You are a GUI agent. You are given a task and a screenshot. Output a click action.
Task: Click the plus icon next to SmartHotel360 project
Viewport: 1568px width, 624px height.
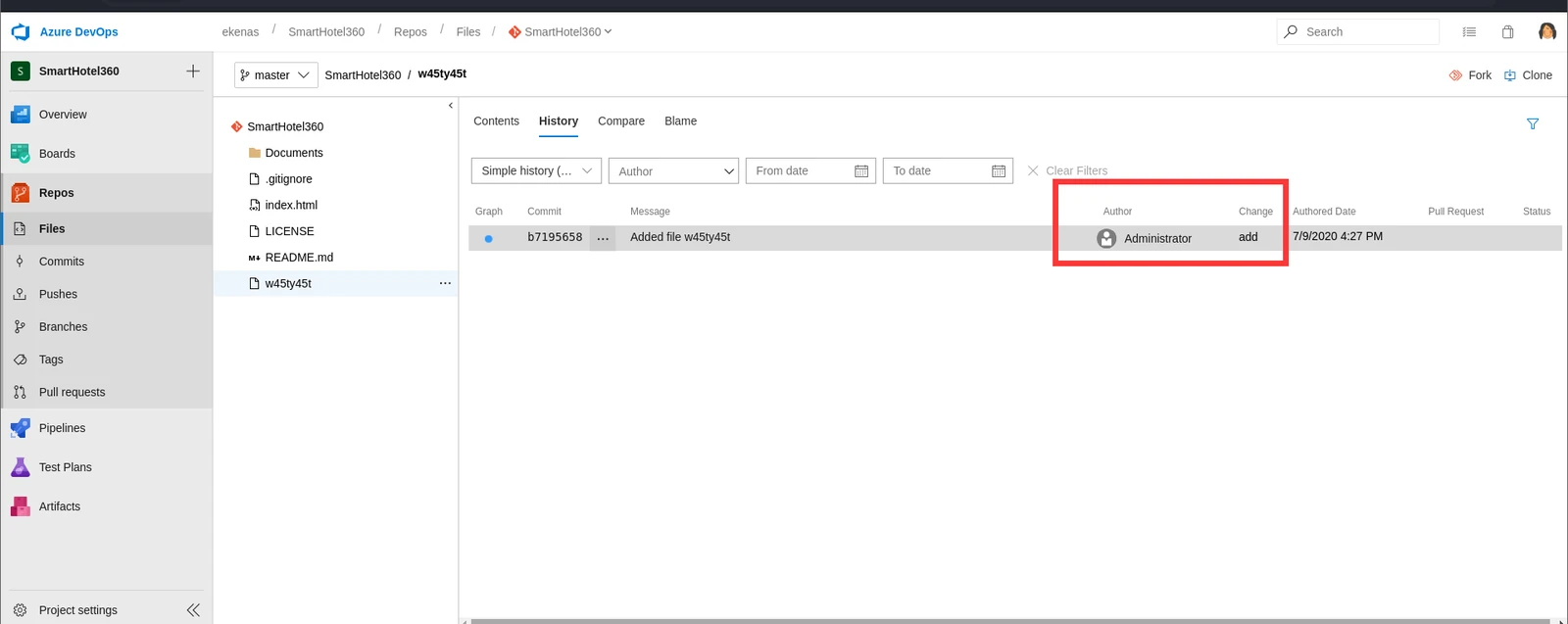click(x=193, y=72)
